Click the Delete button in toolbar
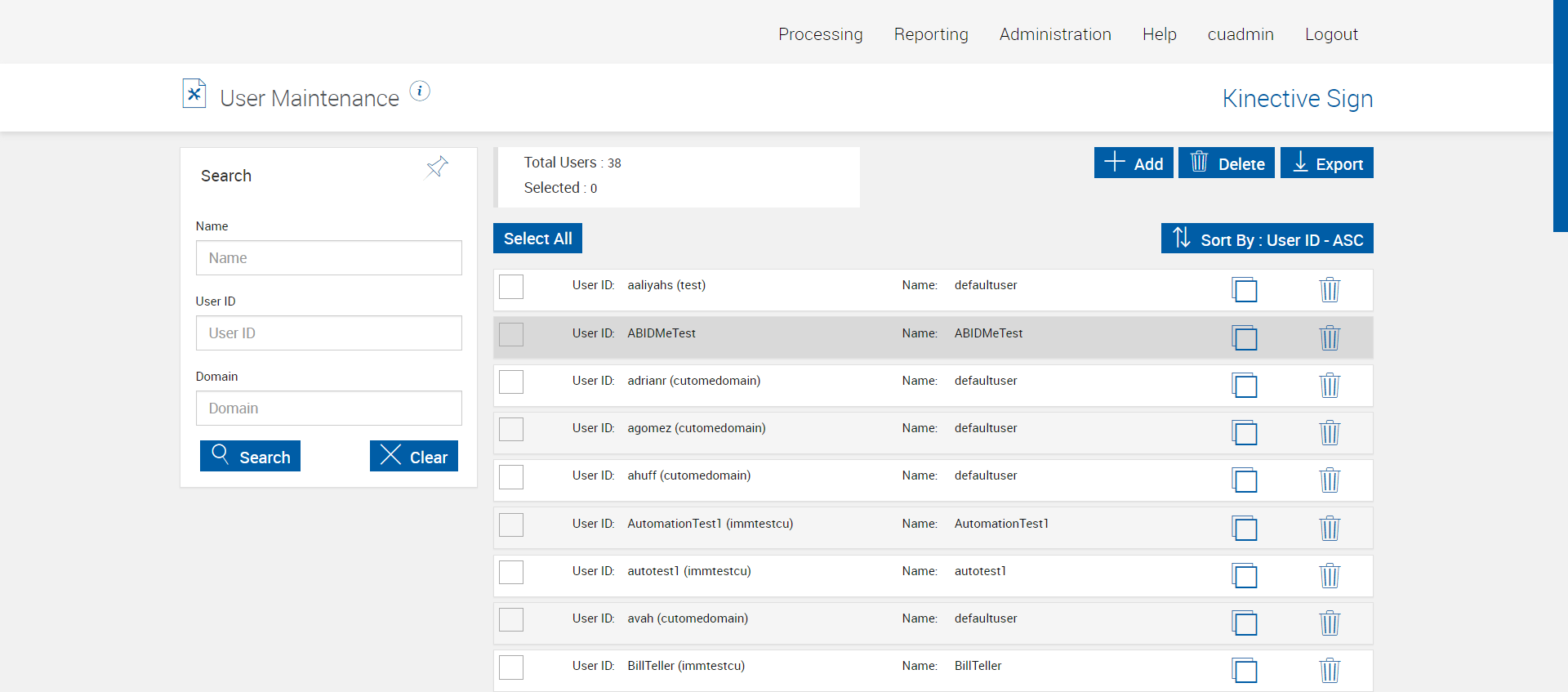The height and width of the screenshot is (692, 1568). tap(1227, 163)
